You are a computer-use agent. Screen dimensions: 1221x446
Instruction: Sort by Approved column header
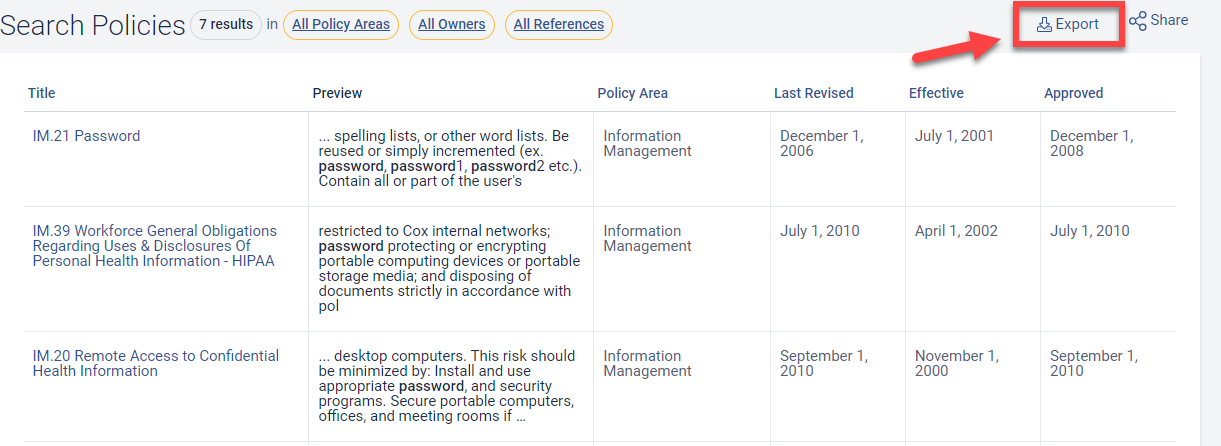pyautogui.click(x=1073, y=93)
